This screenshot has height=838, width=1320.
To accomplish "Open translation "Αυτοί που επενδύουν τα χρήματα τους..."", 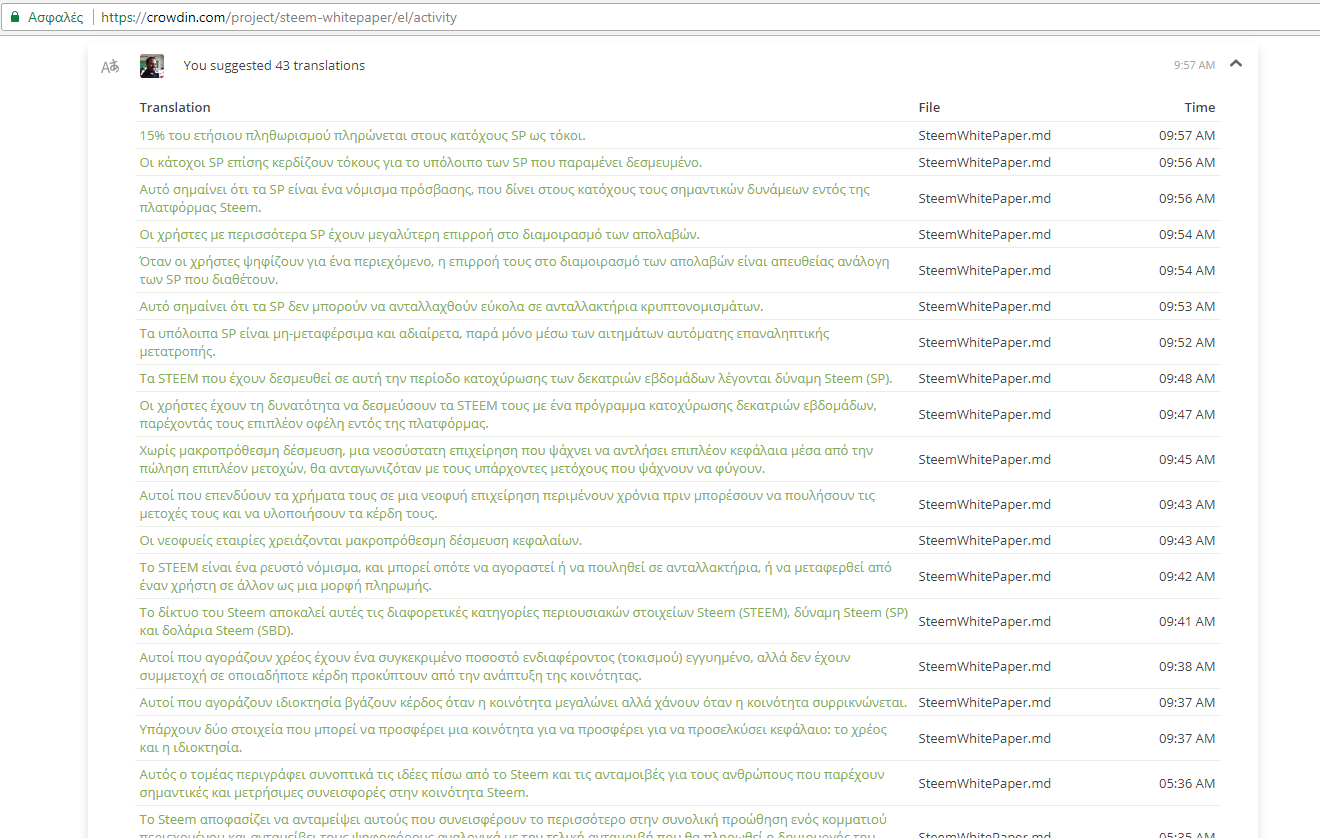I will point(507,504).
